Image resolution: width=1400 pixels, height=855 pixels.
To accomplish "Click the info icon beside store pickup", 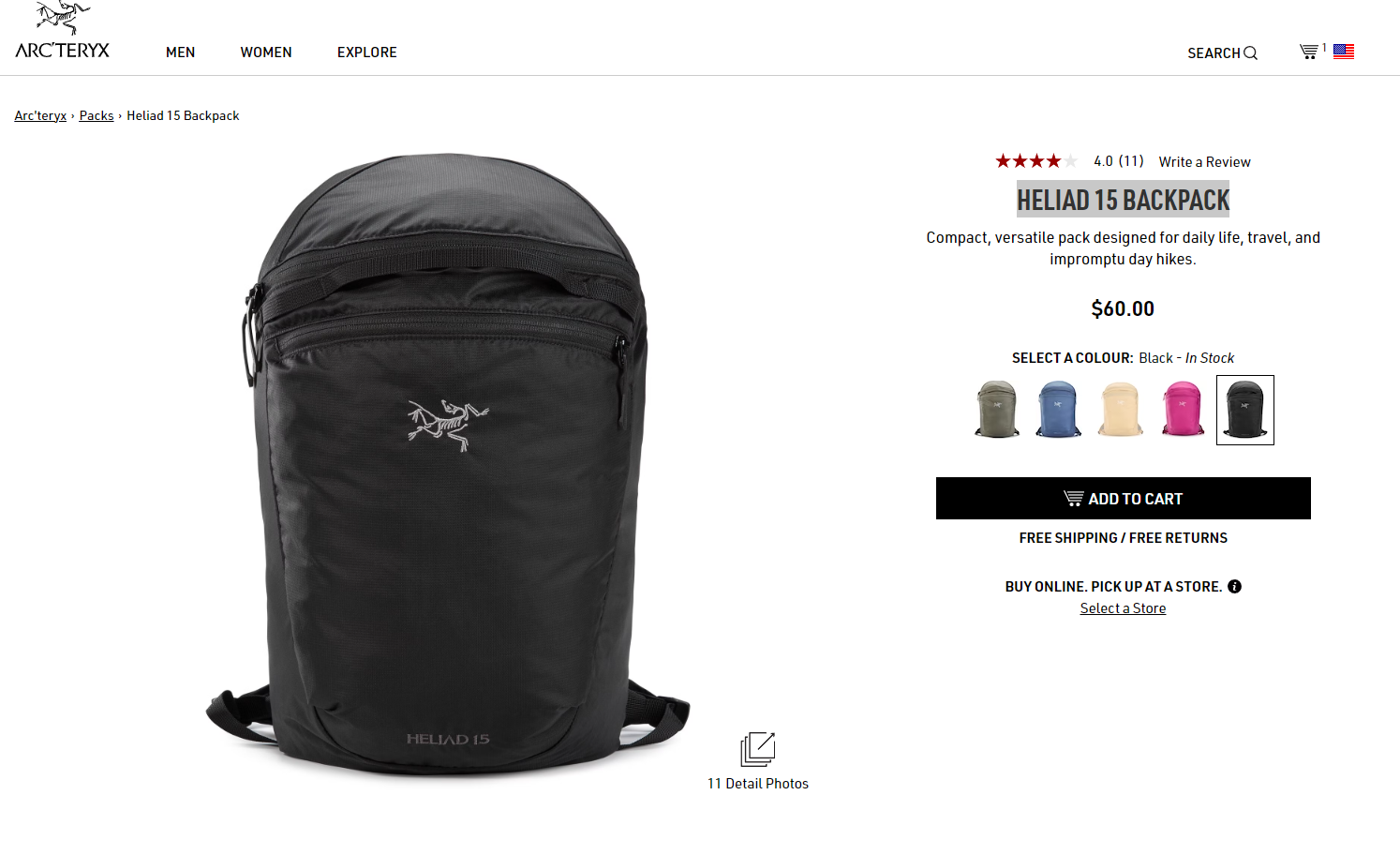I will (1235, 587).
